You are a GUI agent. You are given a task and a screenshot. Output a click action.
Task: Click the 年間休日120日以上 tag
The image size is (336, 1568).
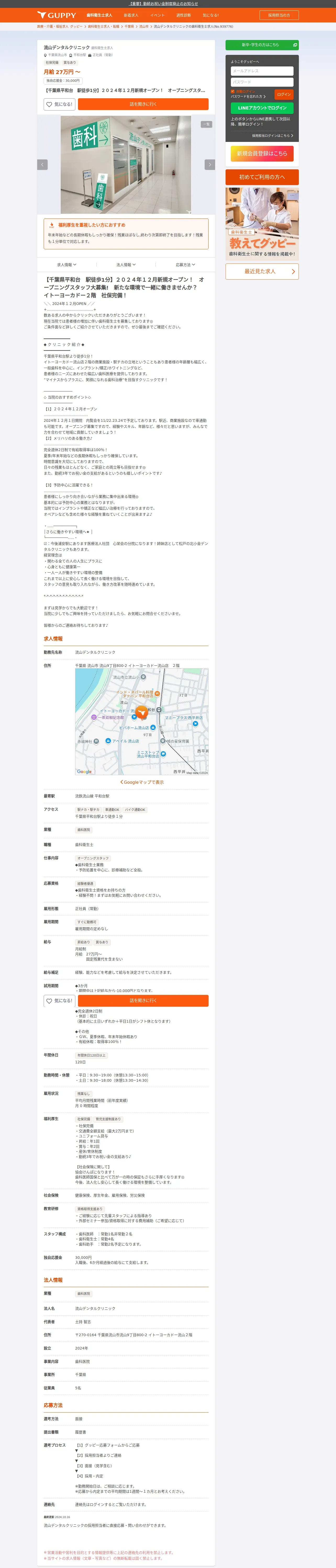pos(92,1056)
